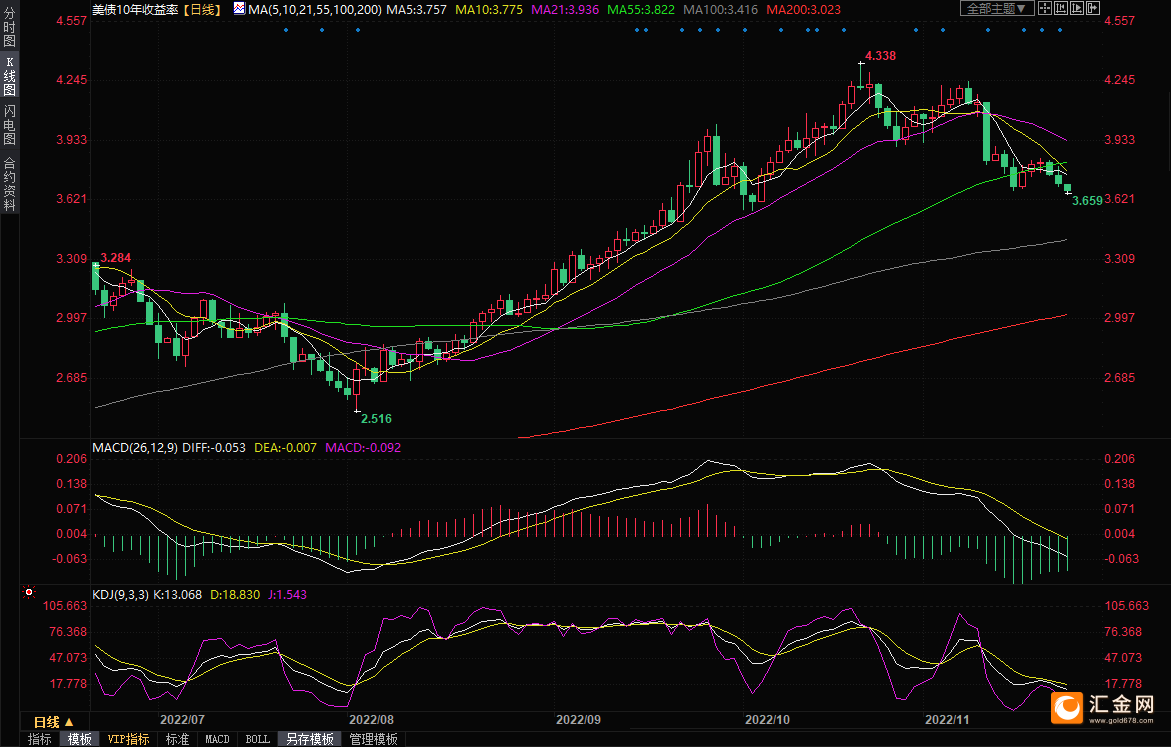Click the shift-chart-right icon
1171x747 pixels.
[1093, 8]
